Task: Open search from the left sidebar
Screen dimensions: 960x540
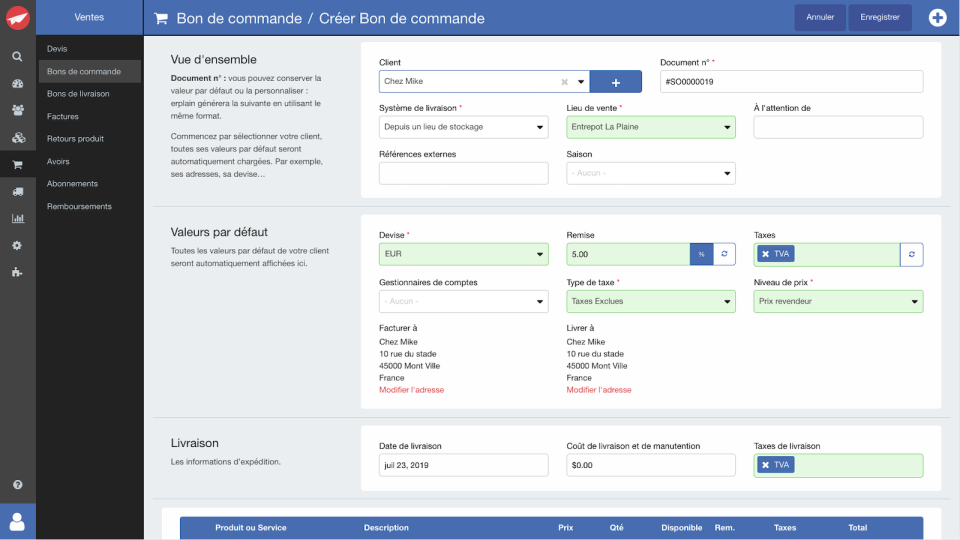Action: (x=17, y=56)
